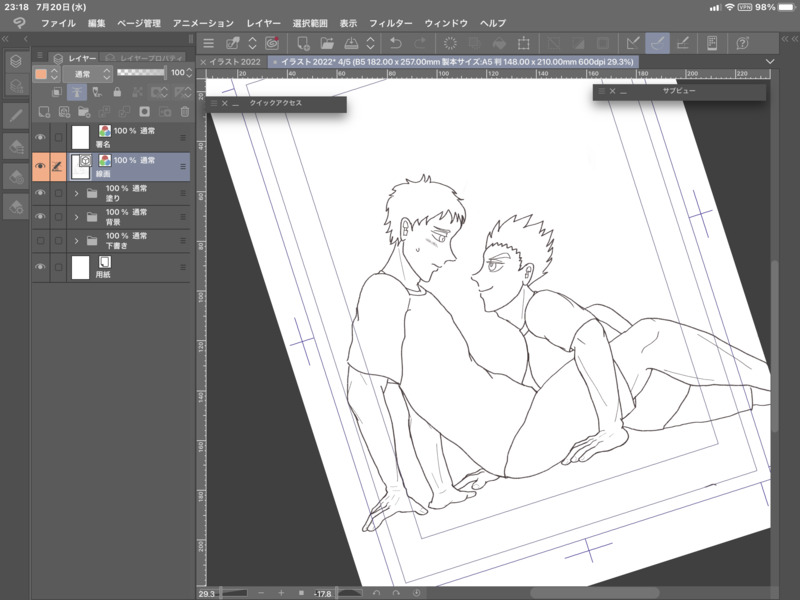Expand the 下書き layer folder
Image resolution: width=800 pixels, height=600 pixels.
[x=77, y=241]
